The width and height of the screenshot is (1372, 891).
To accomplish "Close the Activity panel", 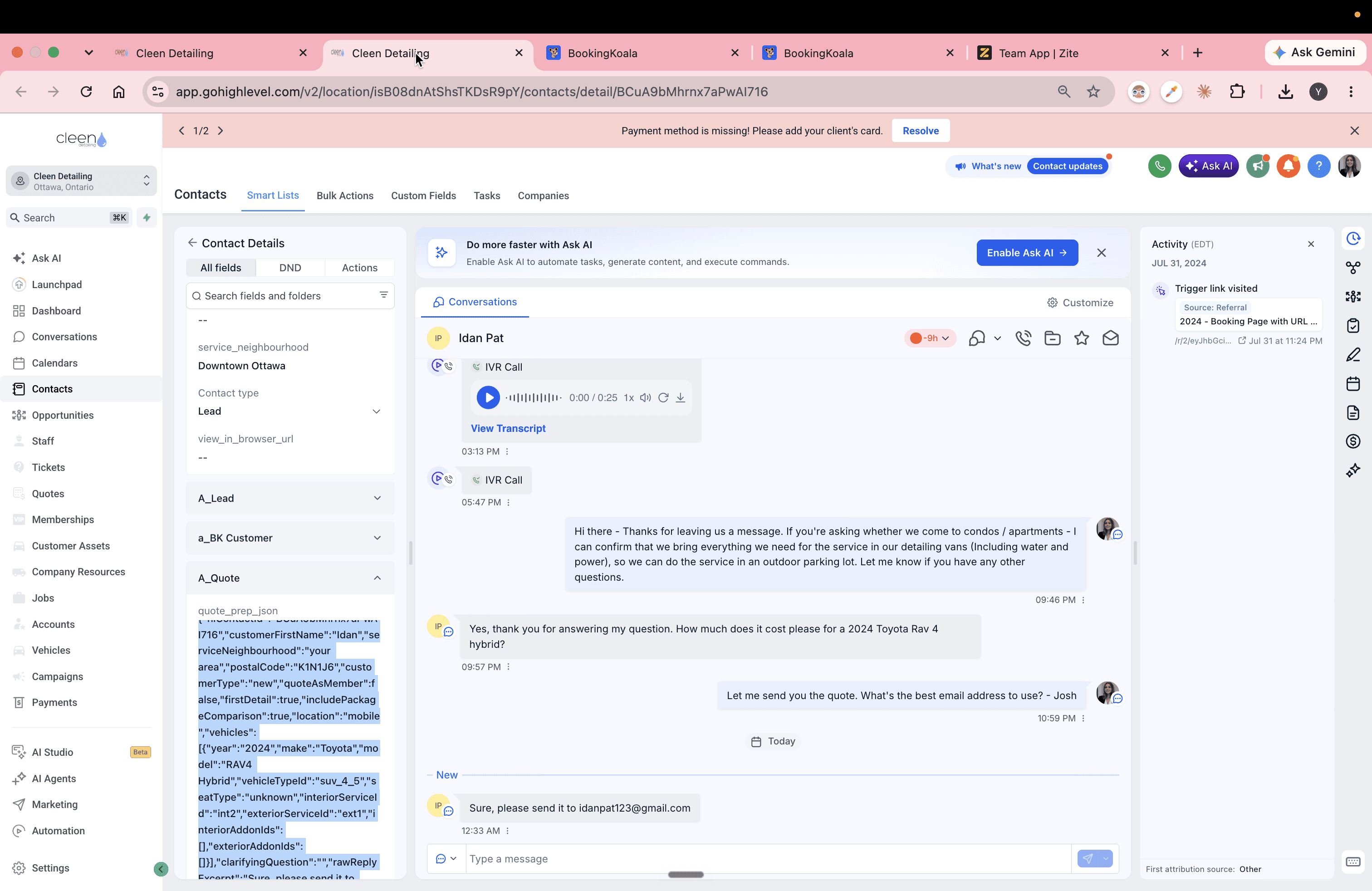I will [x=1311, y=244].
